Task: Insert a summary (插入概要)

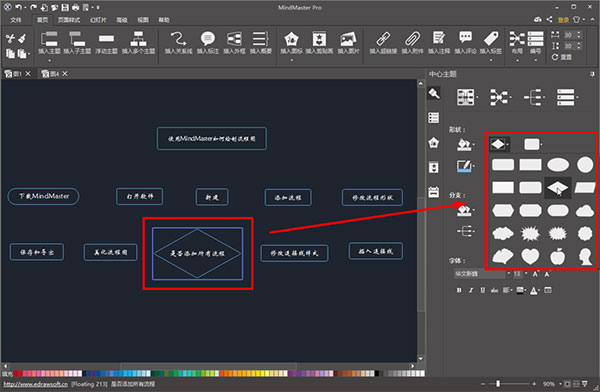Action: 261,42
